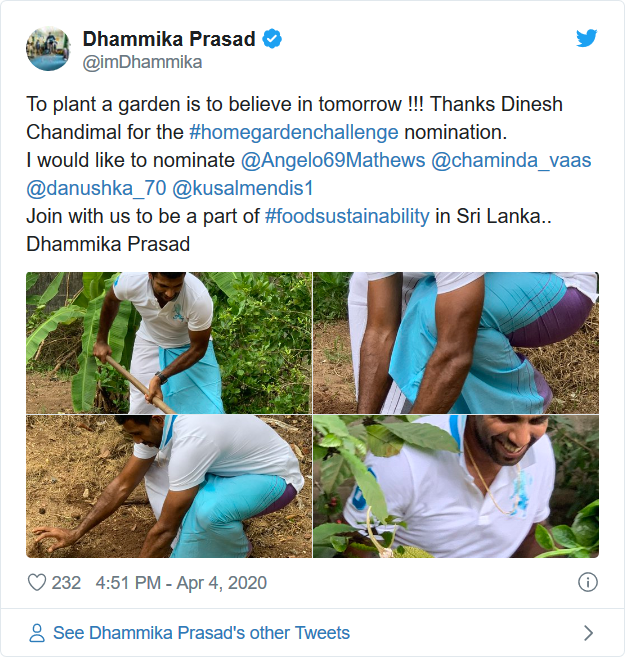This screenshot has width=625, height=657.
Task: Click the Dhammika Prasad display name
Action: (168, 39)
